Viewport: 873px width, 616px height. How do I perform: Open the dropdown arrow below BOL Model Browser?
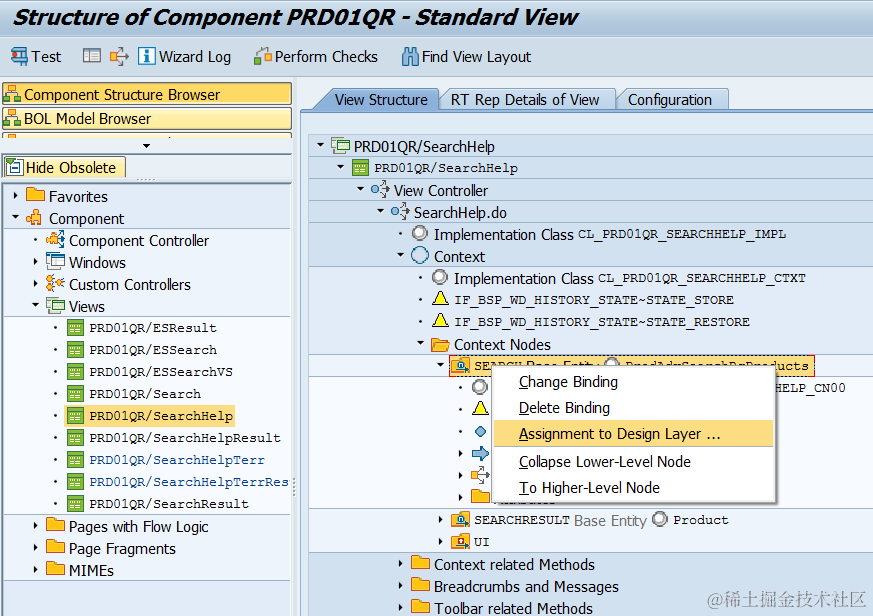pos(146,146)
